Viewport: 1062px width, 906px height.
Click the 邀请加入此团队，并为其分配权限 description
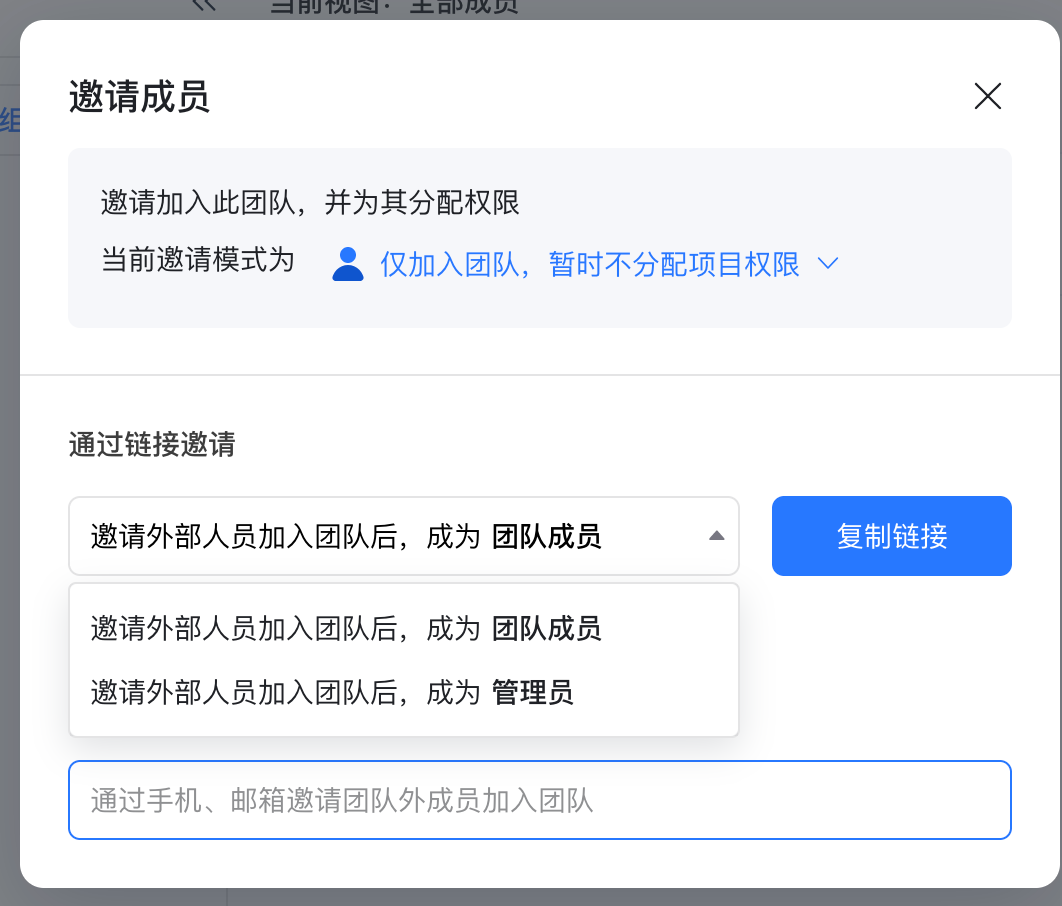pyautogui.click(x=310, y=203)
